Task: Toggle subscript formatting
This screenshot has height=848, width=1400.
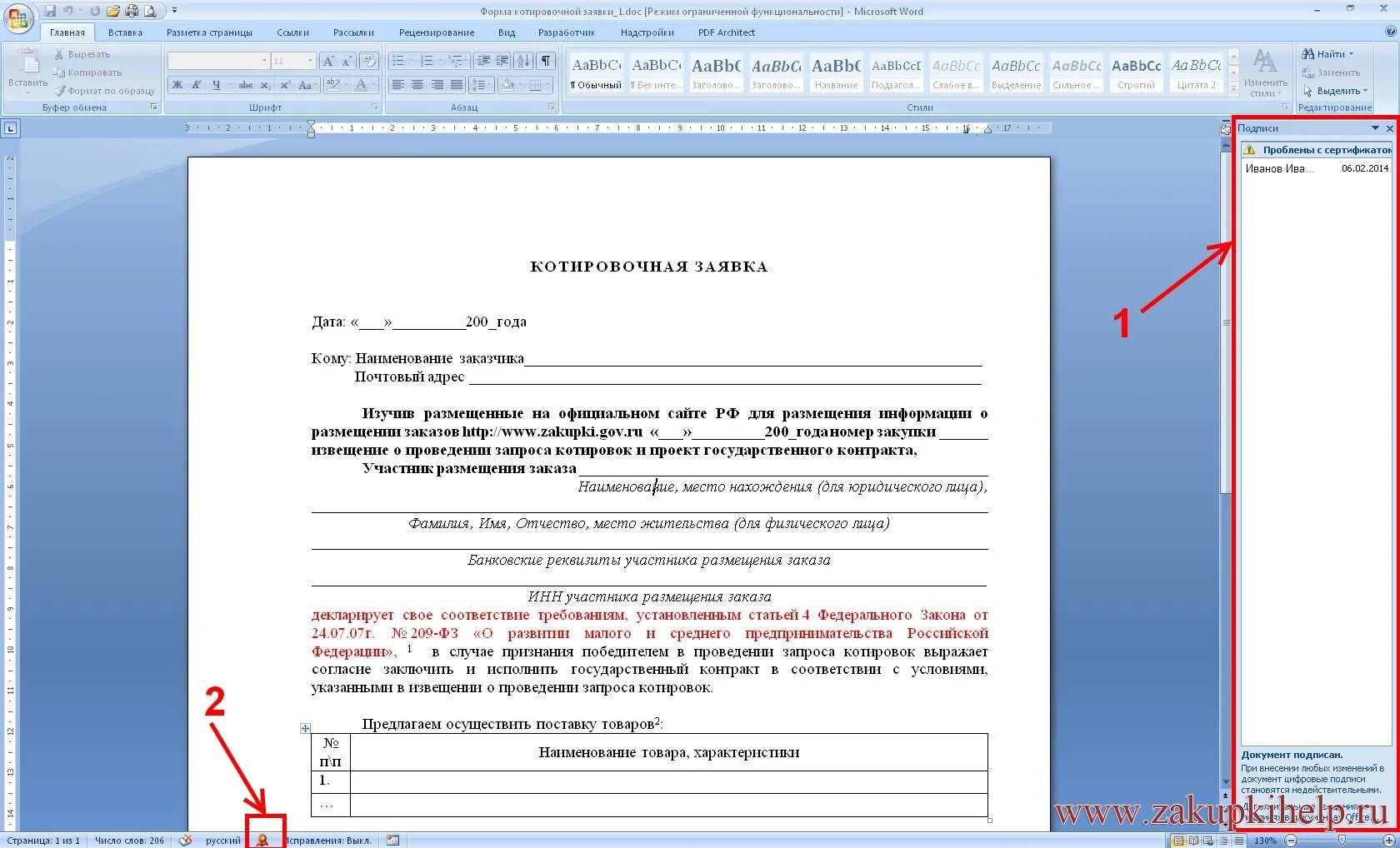Action: pos(265,85)
